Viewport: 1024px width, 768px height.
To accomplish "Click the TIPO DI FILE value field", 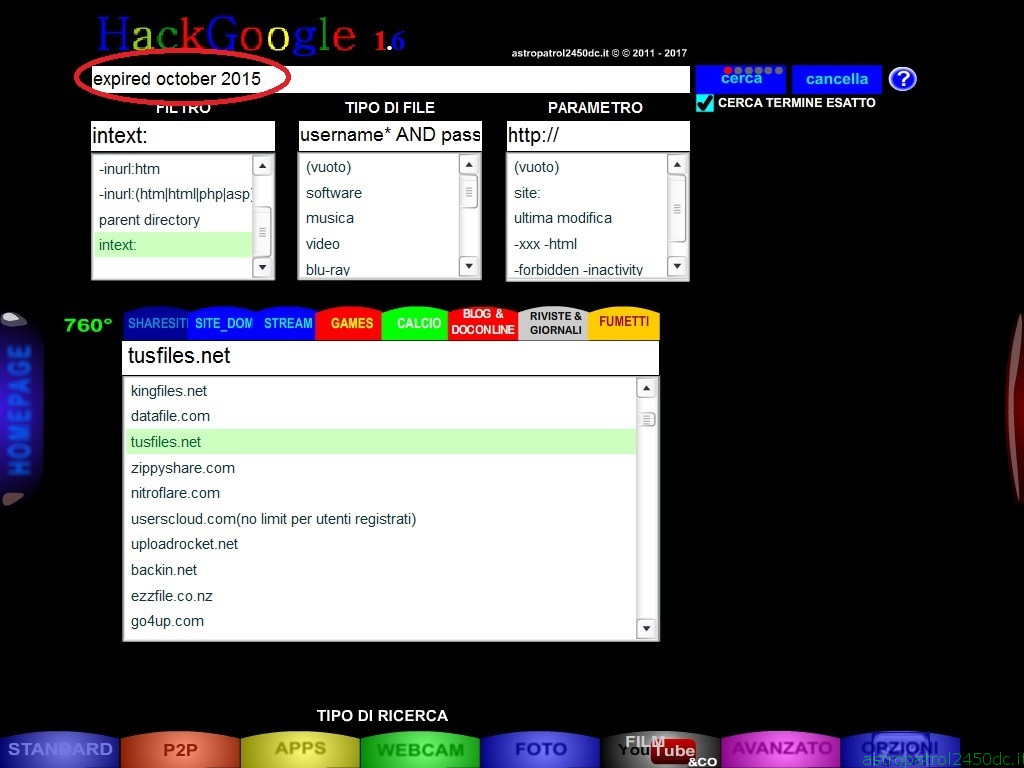I will point(390,135).
